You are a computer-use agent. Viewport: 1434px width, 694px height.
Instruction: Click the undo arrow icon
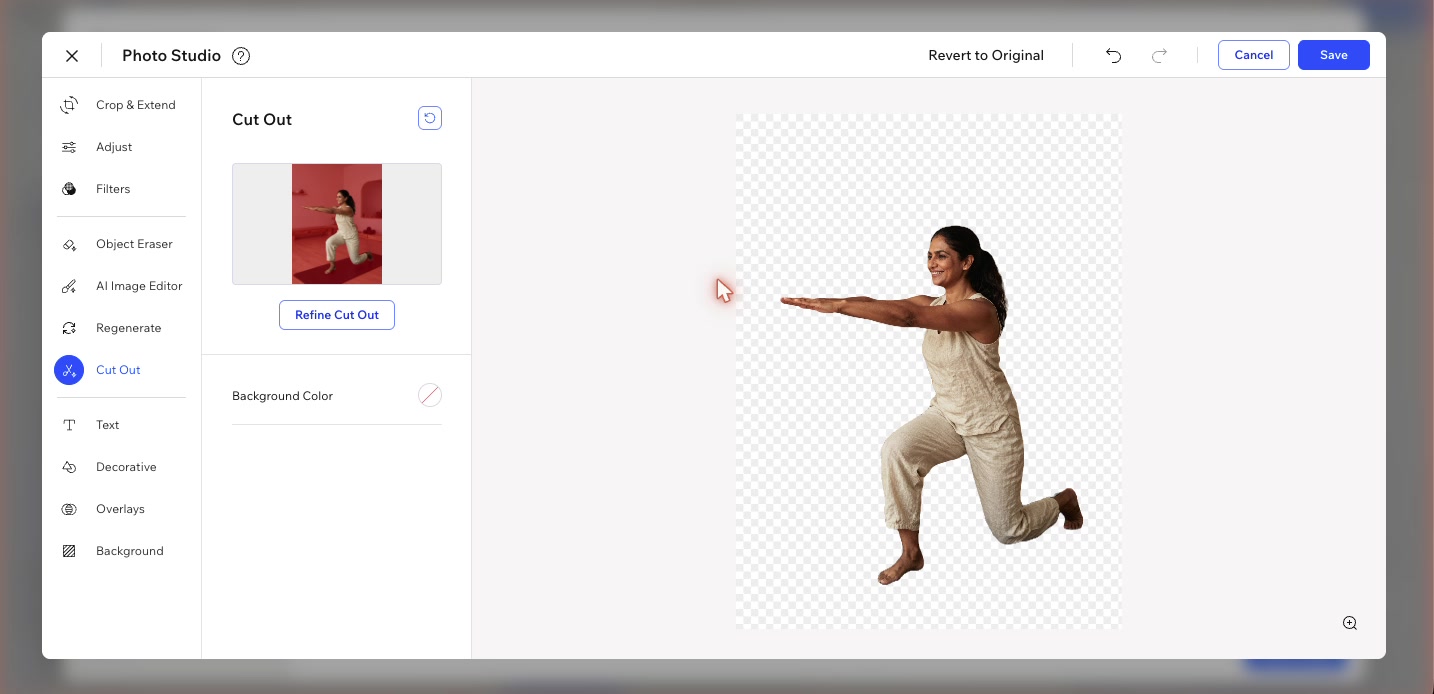pyautogui.click(x=1113, y=56)
